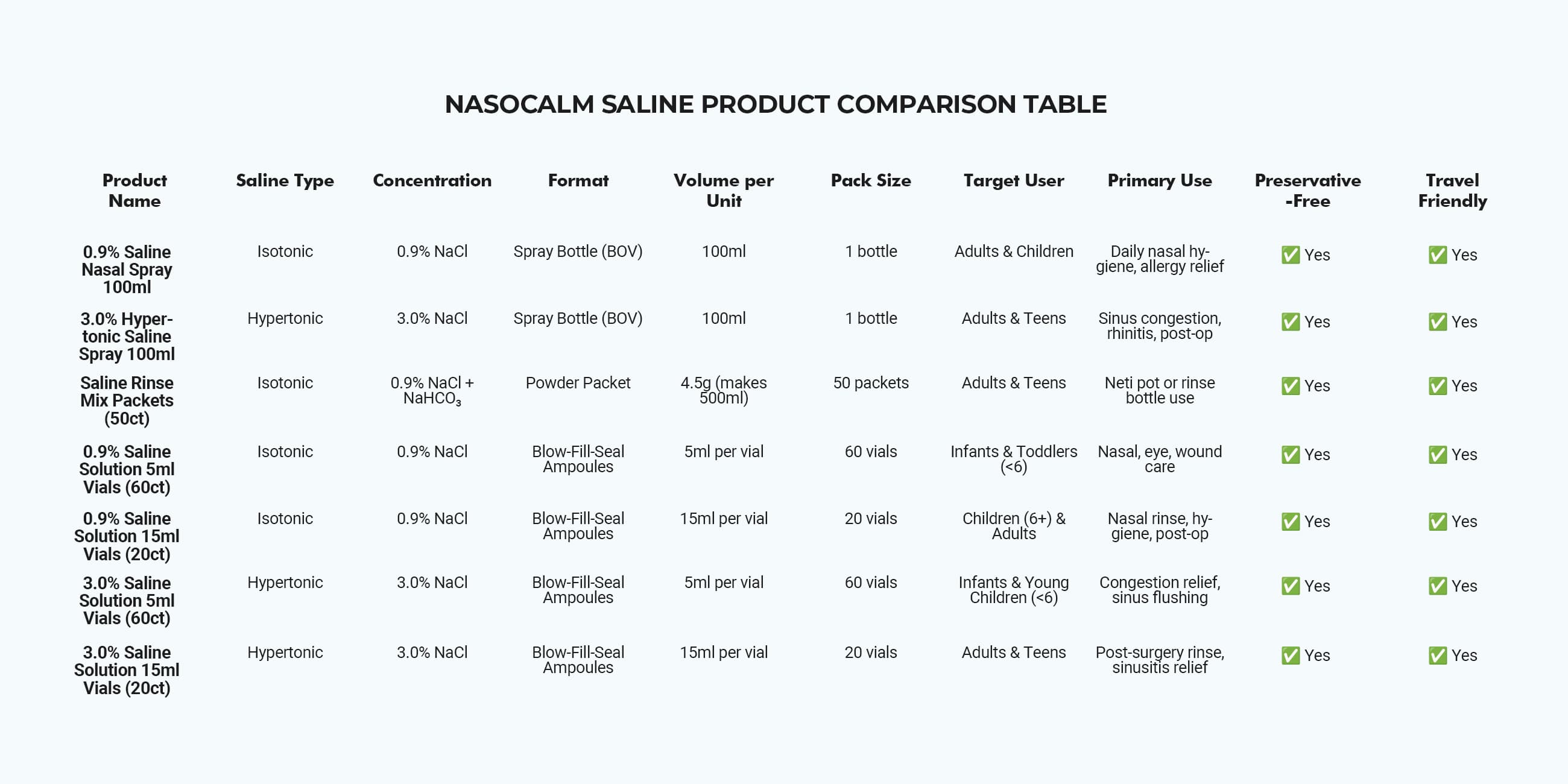Click the 50 packets pack size cell
1568x784 pixels.
pyautogui.click(x=870, y=383)
